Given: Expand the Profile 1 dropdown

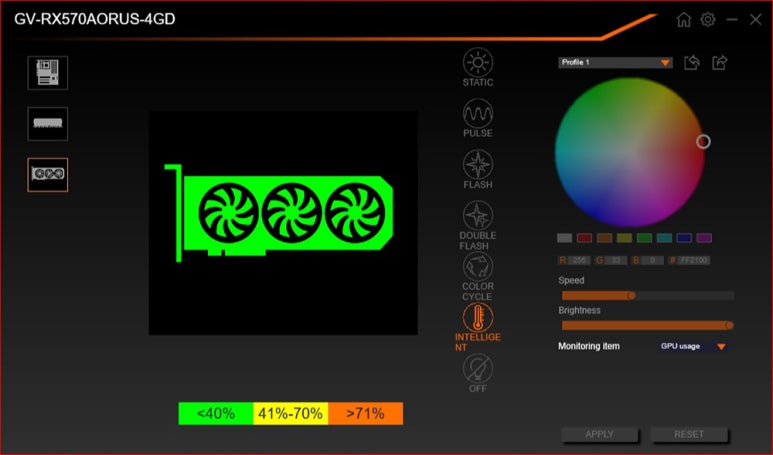Looking at the screenshot, I should (615, 62).
